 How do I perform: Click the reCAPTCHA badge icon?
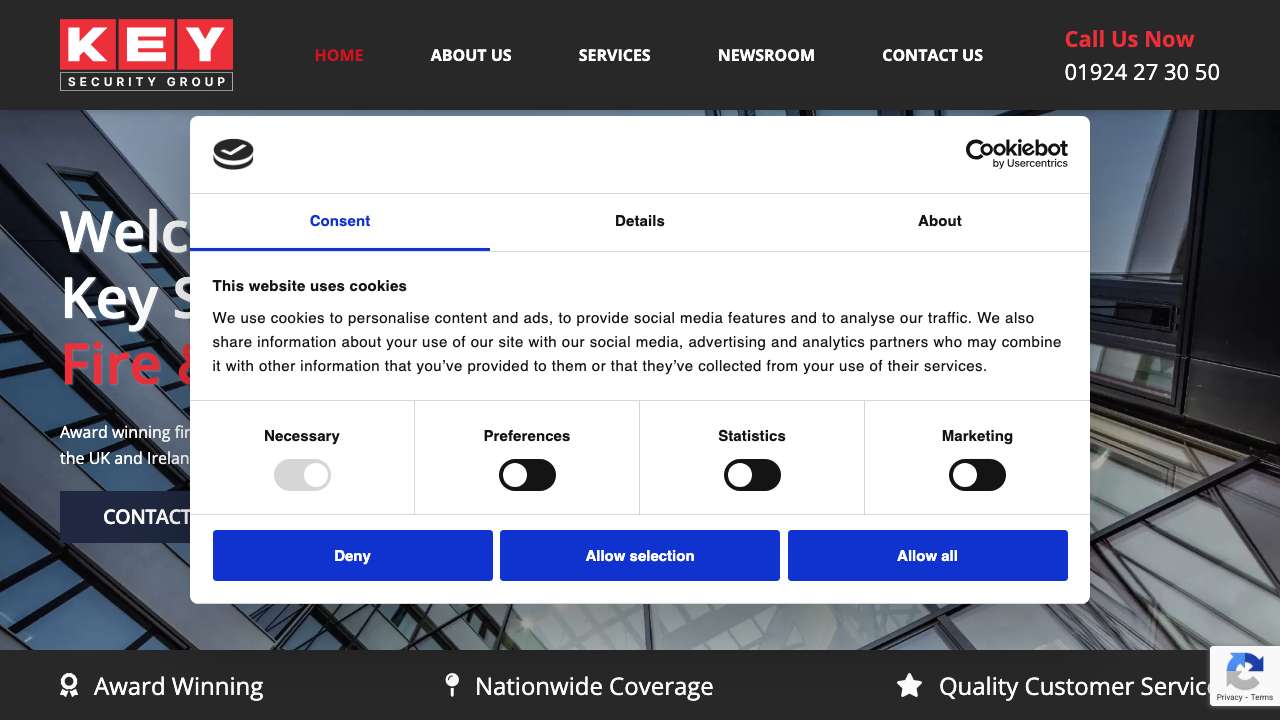[1244, 676]
